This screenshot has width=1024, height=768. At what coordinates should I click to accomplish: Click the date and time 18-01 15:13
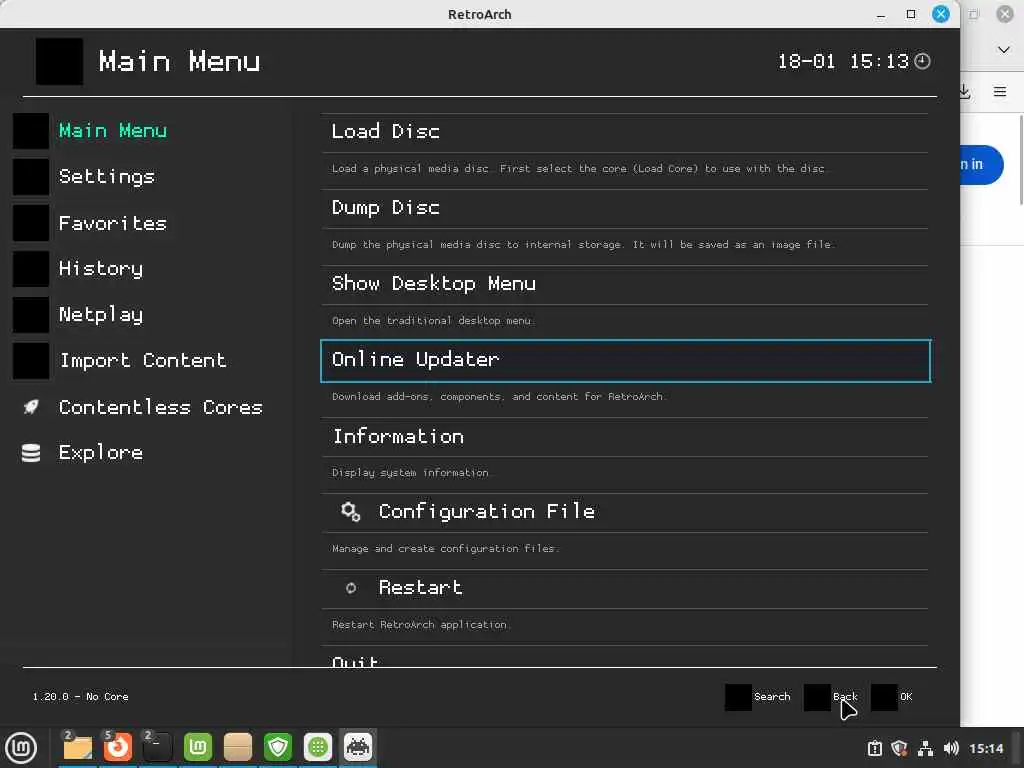843,61
